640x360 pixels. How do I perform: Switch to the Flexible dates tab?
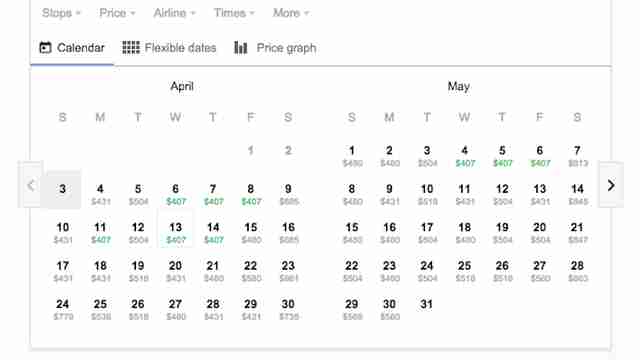[169, 48]
